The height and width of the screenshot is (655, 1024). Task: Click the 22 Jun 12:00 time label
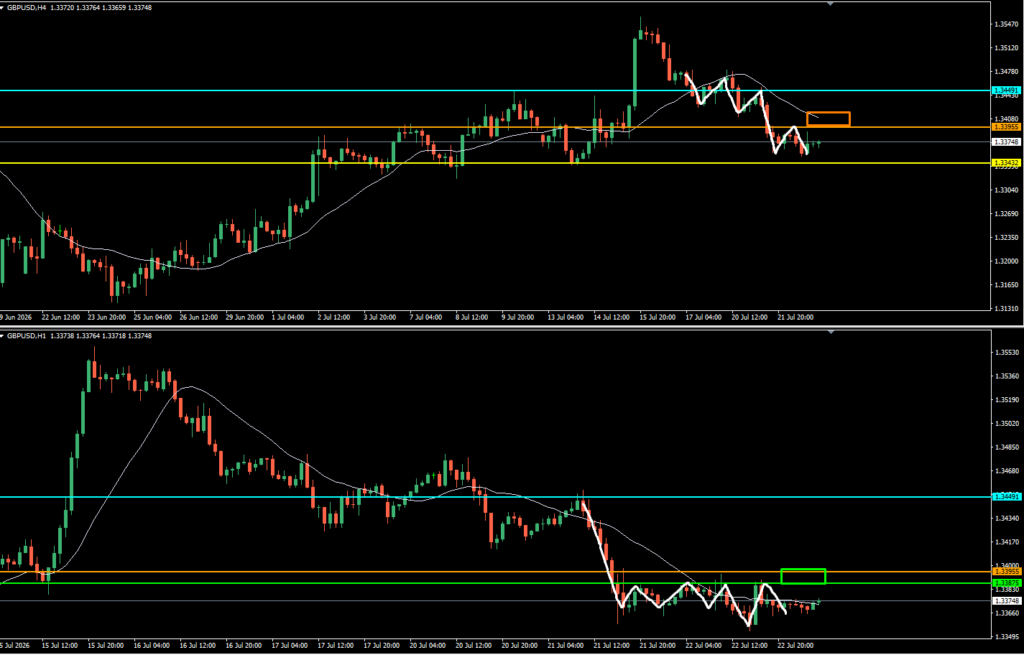click(x=60, y=317)
